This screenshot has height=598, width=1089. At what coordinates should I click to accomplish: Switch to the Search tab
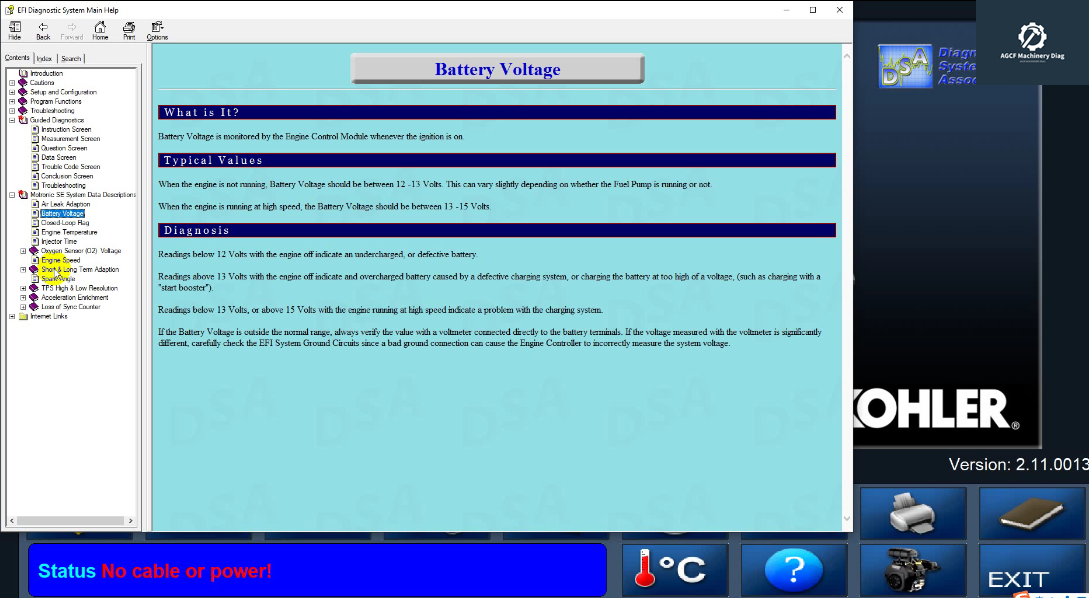[71, 59]
